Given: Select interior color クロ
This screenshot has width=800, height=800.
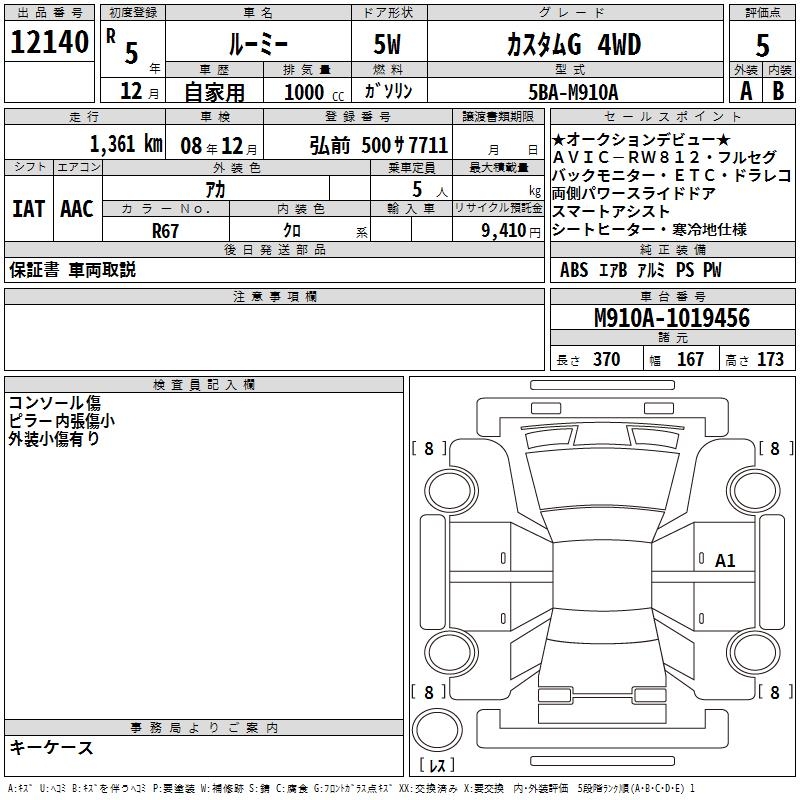Looking at the screenshot, I should pos(292,231).
